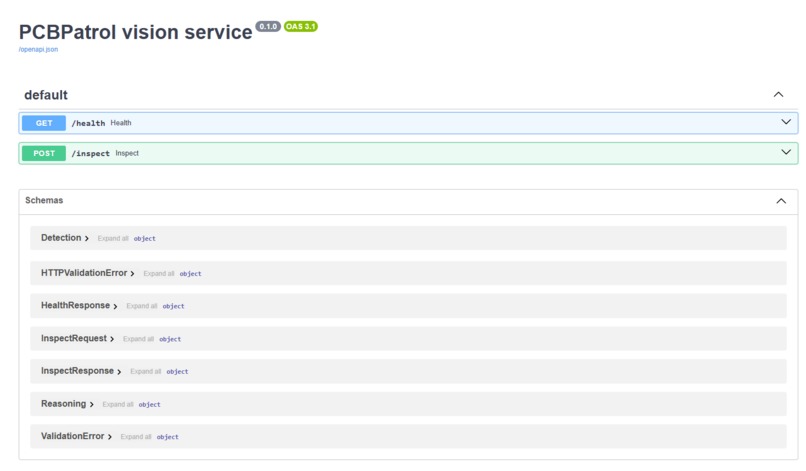Click the /inspect path text
The height and width of the screenshot is (471, 806).
(x=90, y=153)
